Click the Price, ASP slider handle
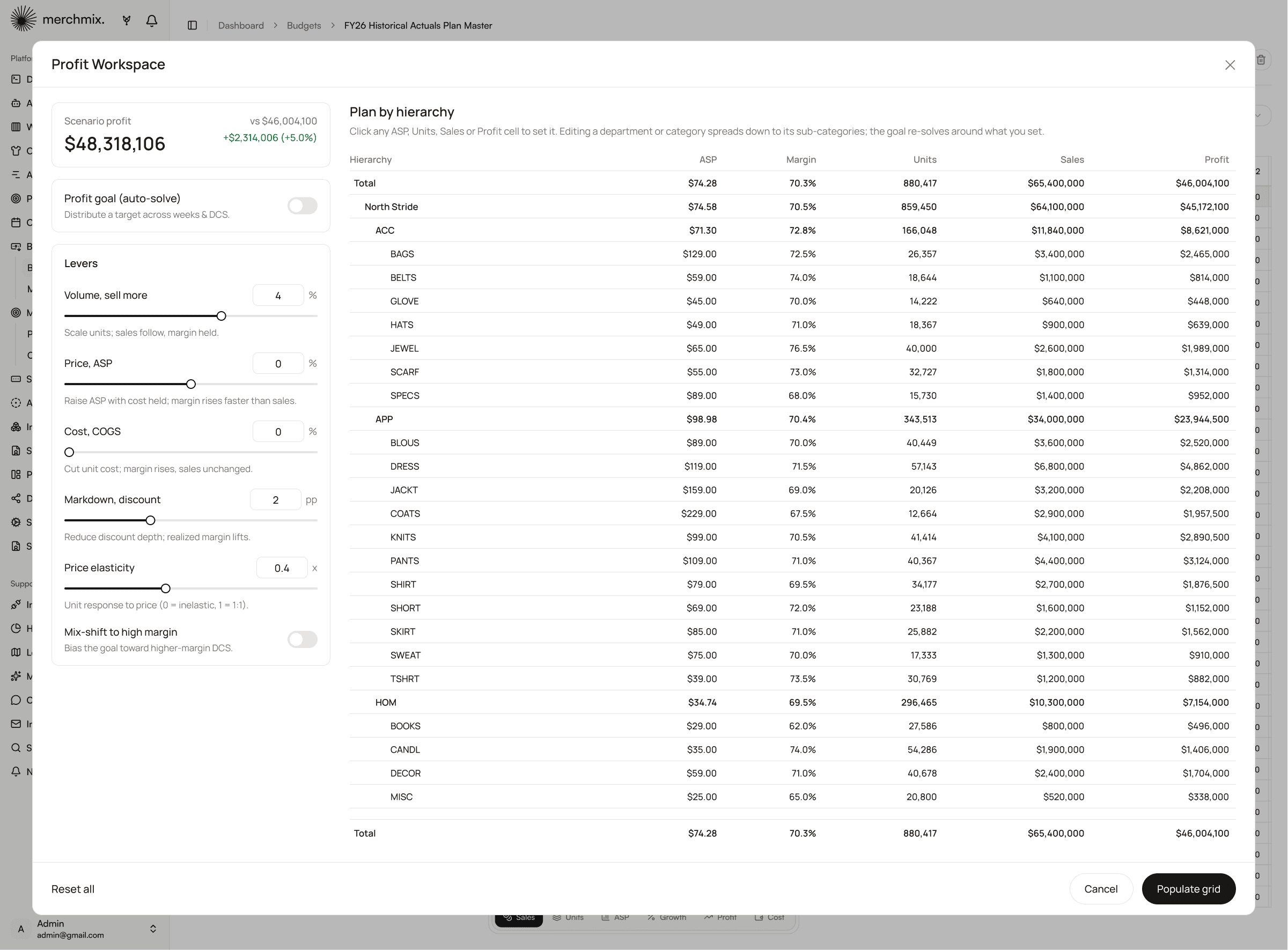This screenshot has height=950, width=1288. [191, 384]
